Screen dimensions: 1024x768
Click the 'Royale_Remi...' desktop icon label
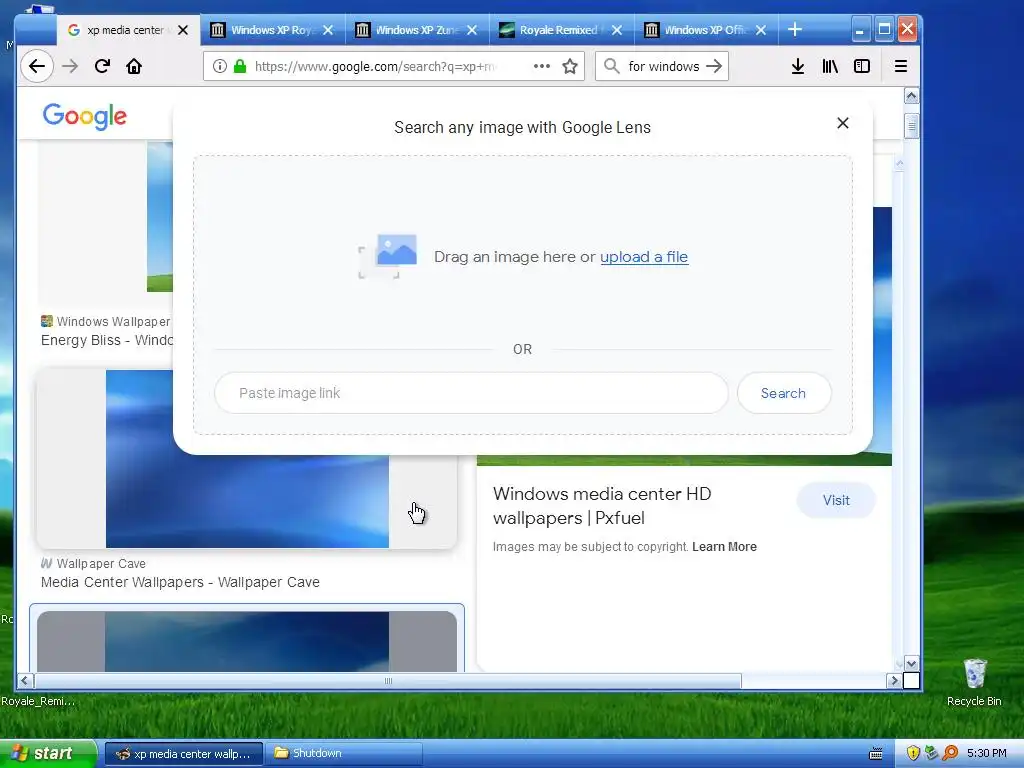coord(38,701)
